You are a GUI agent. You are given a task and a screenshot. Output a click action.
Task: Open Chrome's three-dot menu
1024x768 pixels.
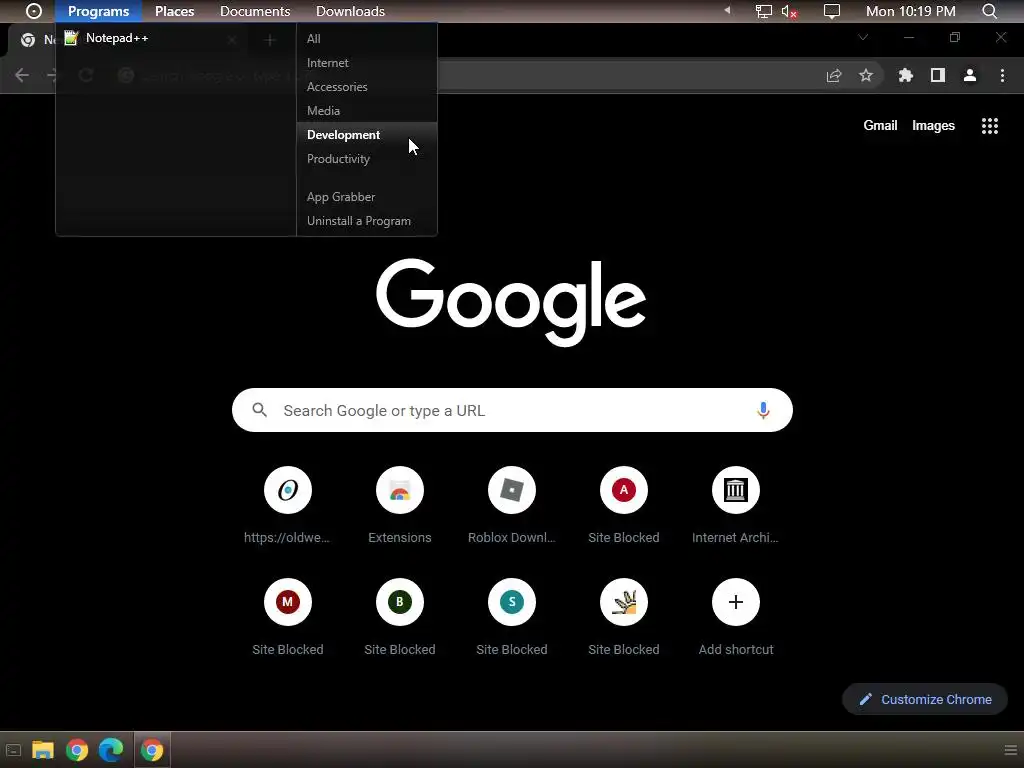[1002, 75]
